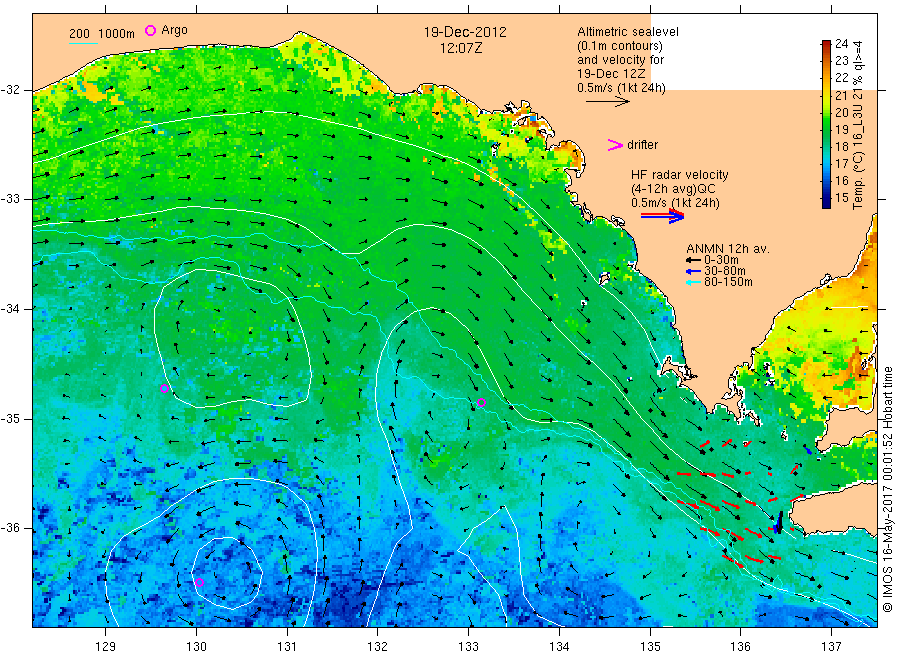Click the ANMN 80-150m cyan arrow

pyautogui.click(x=694, y=282)
